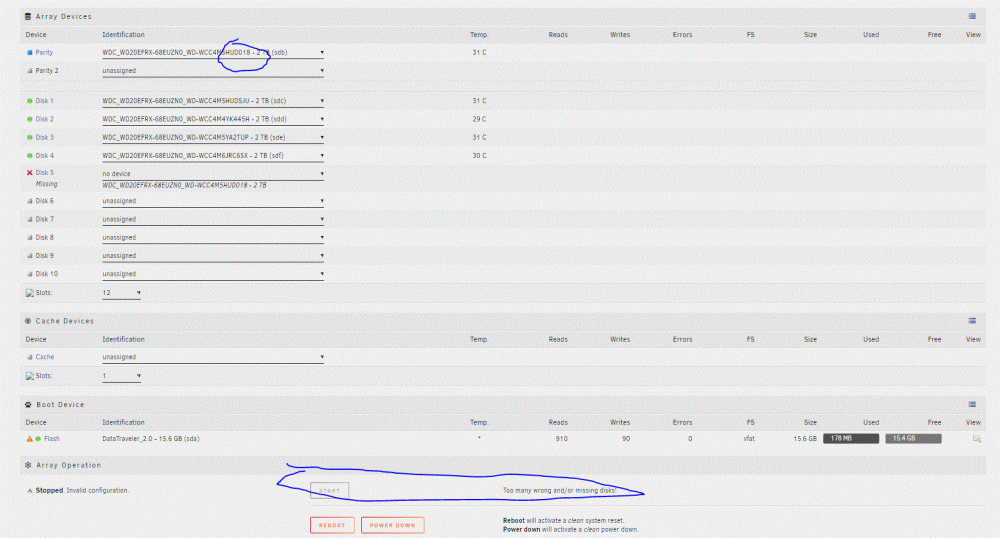Image resolution: width=1000 pixels, height=538 pixels.
Task: Click the Flash used space bar 178 MB
Action: click(x=851, y=439)
